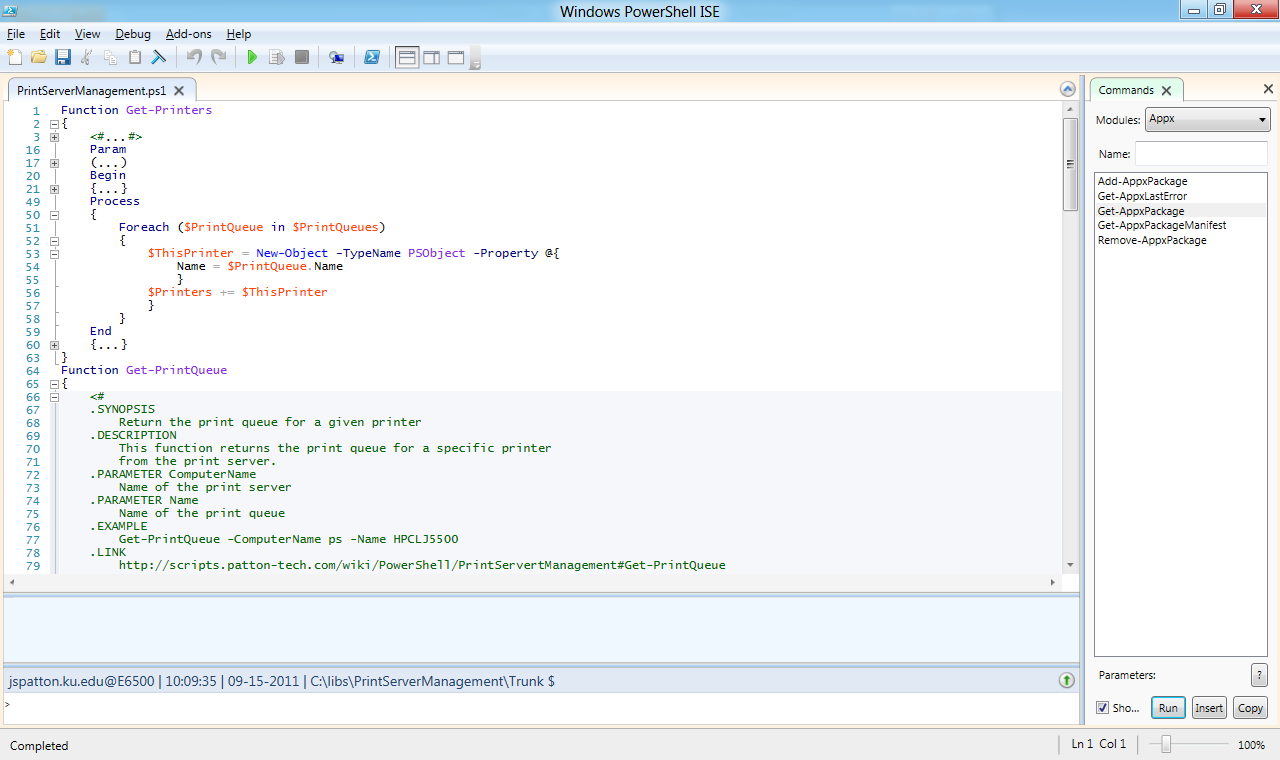1280x760 pixels.
Task: Open the Edit menu
Action: pos(50,34)
